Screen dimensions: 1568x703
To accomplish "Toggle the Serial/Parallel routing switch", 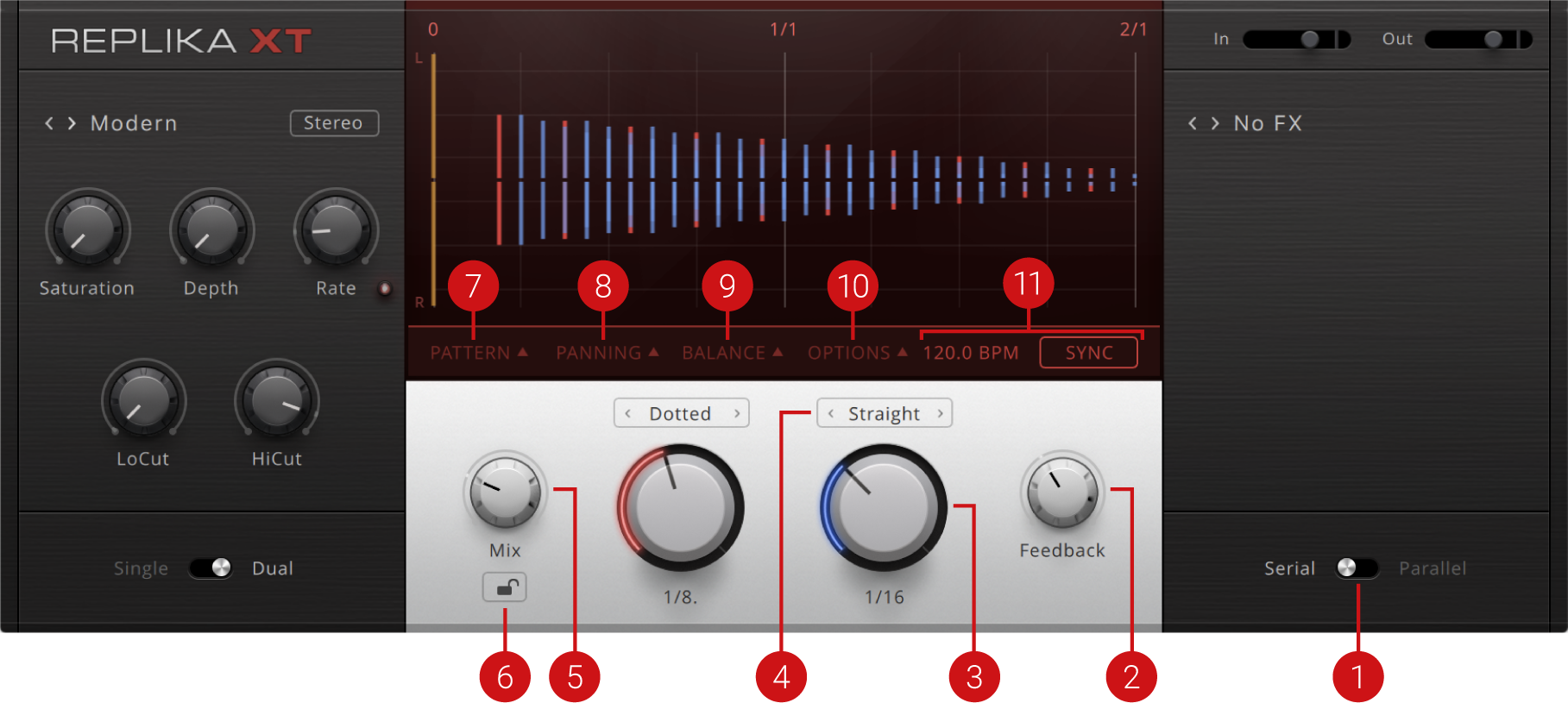I will pos(1356,568).
